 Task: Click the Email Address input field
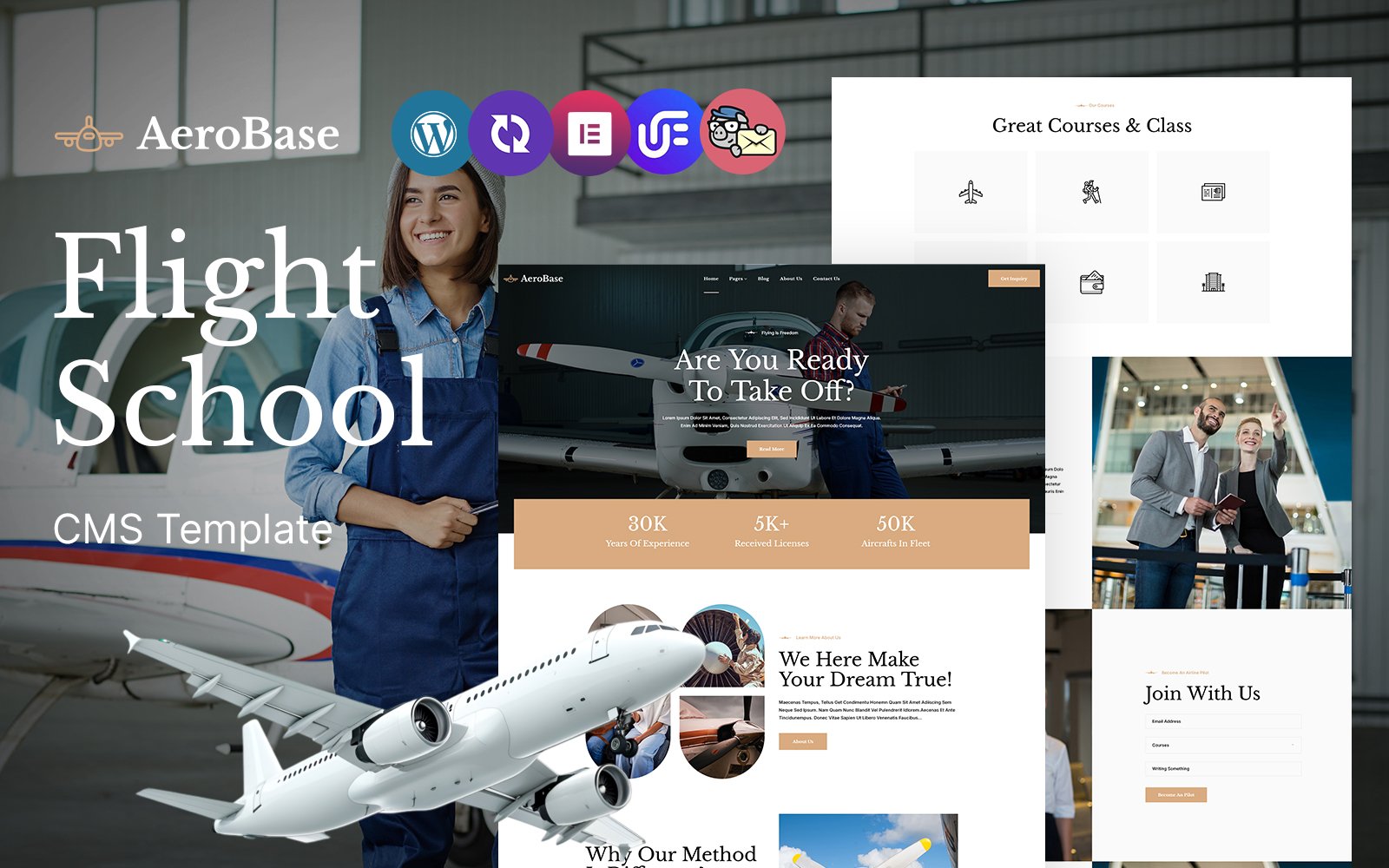click(x=1222, y=721)
